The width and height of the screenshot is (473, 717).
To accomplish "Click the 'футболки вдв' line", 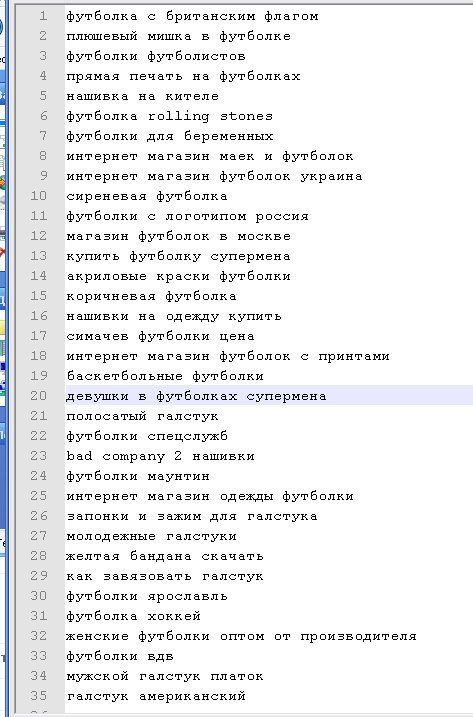I will coord(120,656).
